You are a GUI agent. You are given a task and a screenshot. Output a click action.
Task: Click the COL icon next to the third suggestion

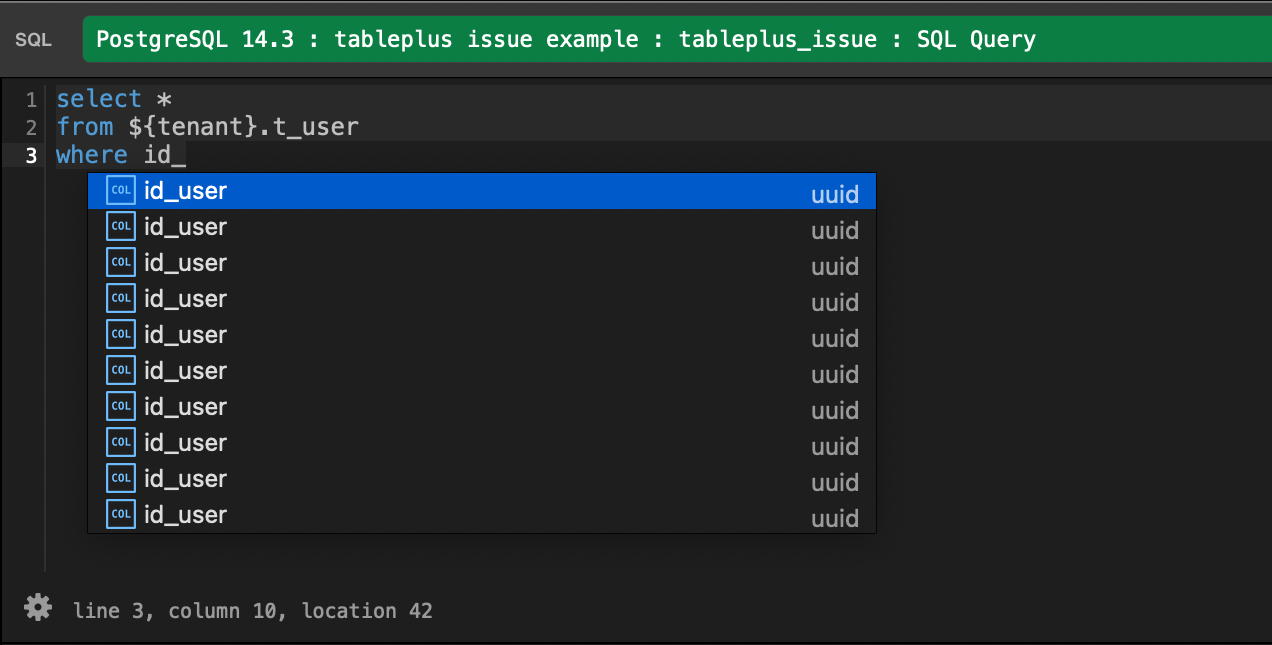point(120,262)
